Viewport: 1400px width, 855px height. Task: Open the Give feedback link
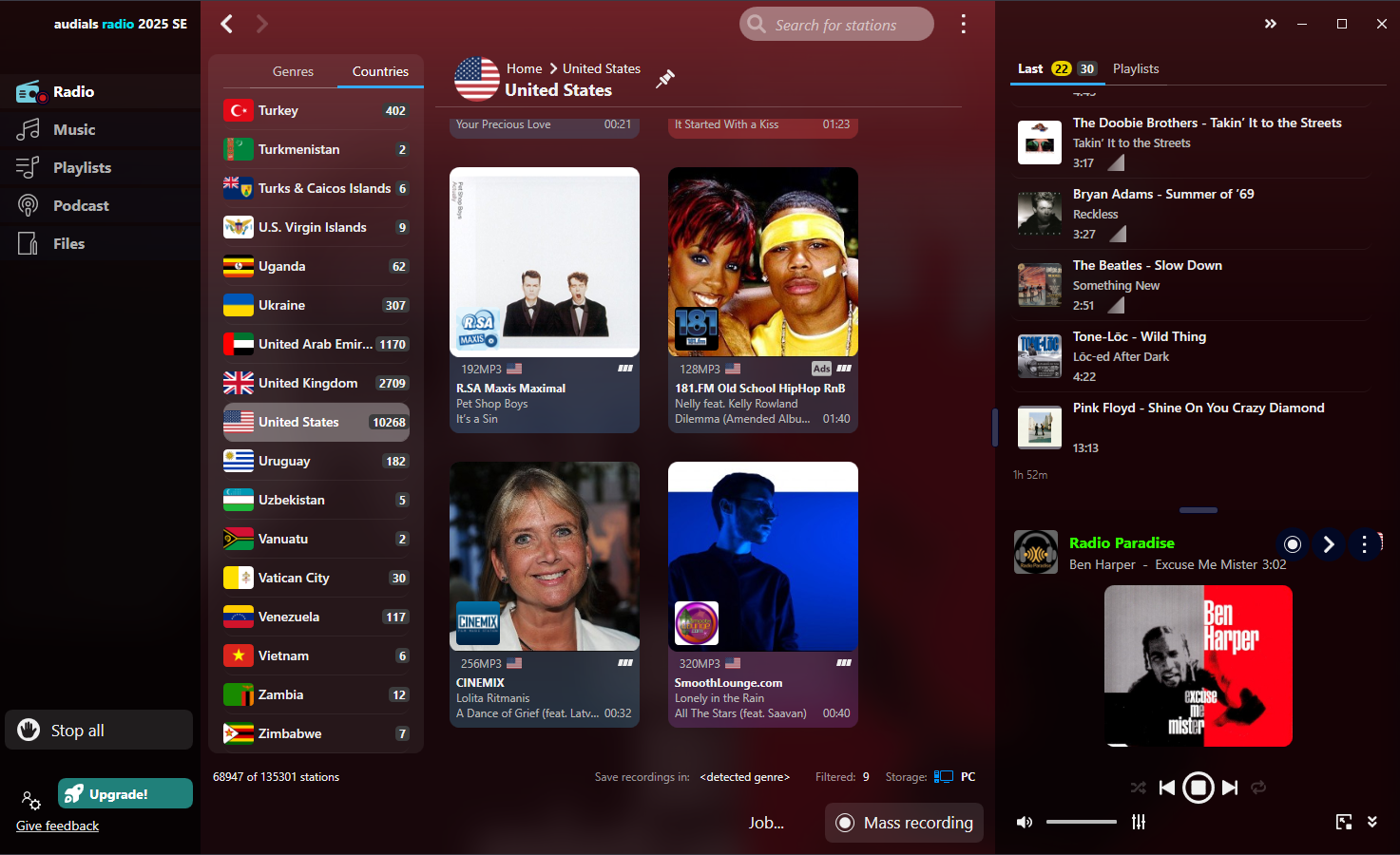57,826
